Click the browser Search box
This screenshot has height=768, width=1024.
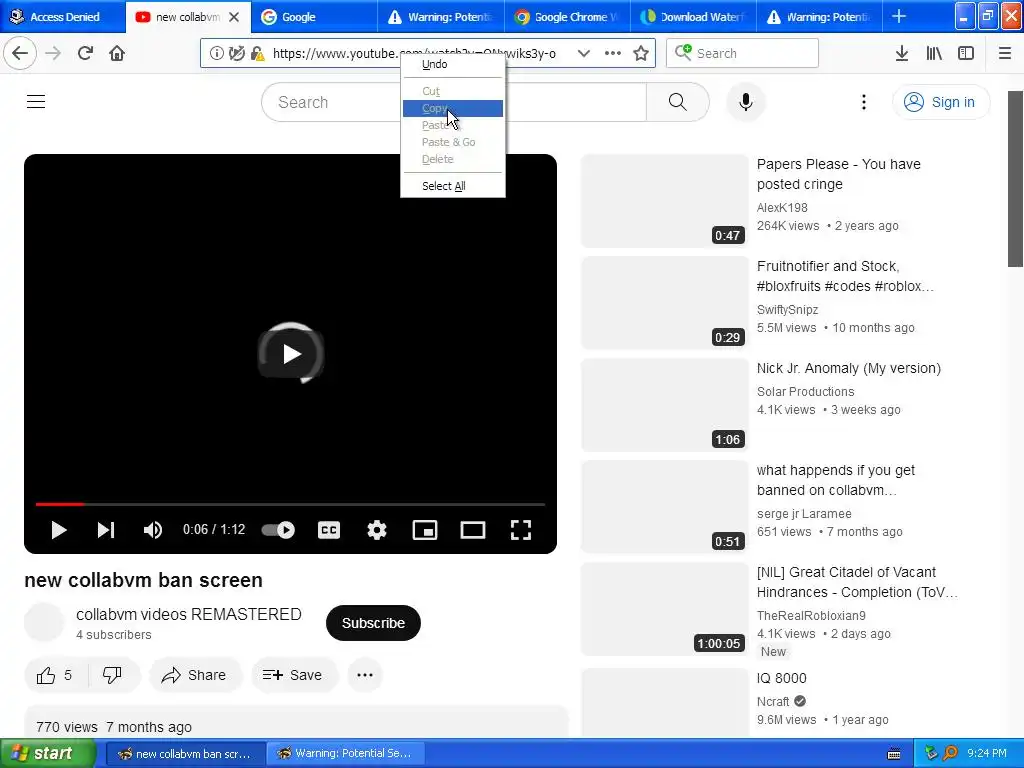[742, 53]
